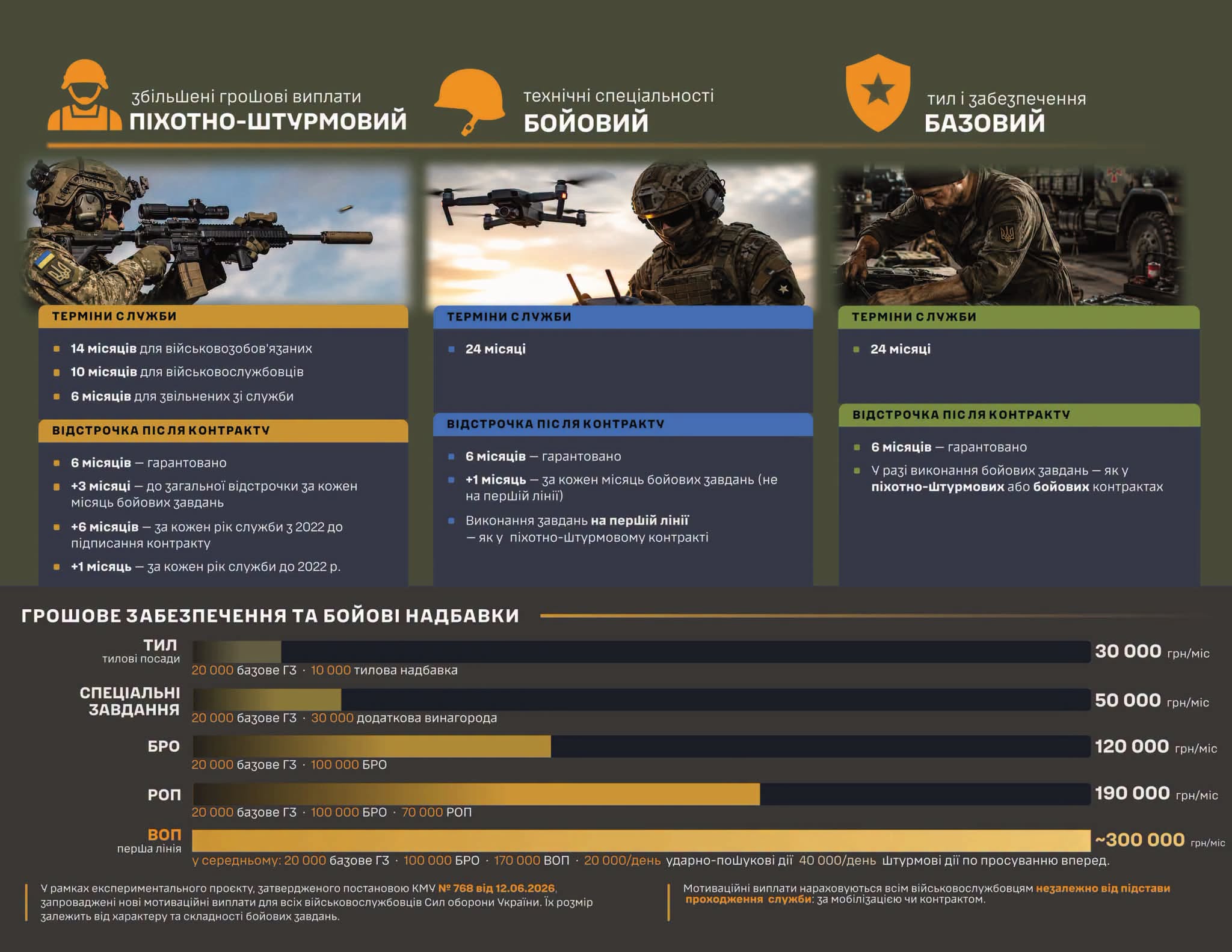Select the soldier with rifle photo
The height and width of the screenshot is (952, 1232).
[x=215, y=232]
